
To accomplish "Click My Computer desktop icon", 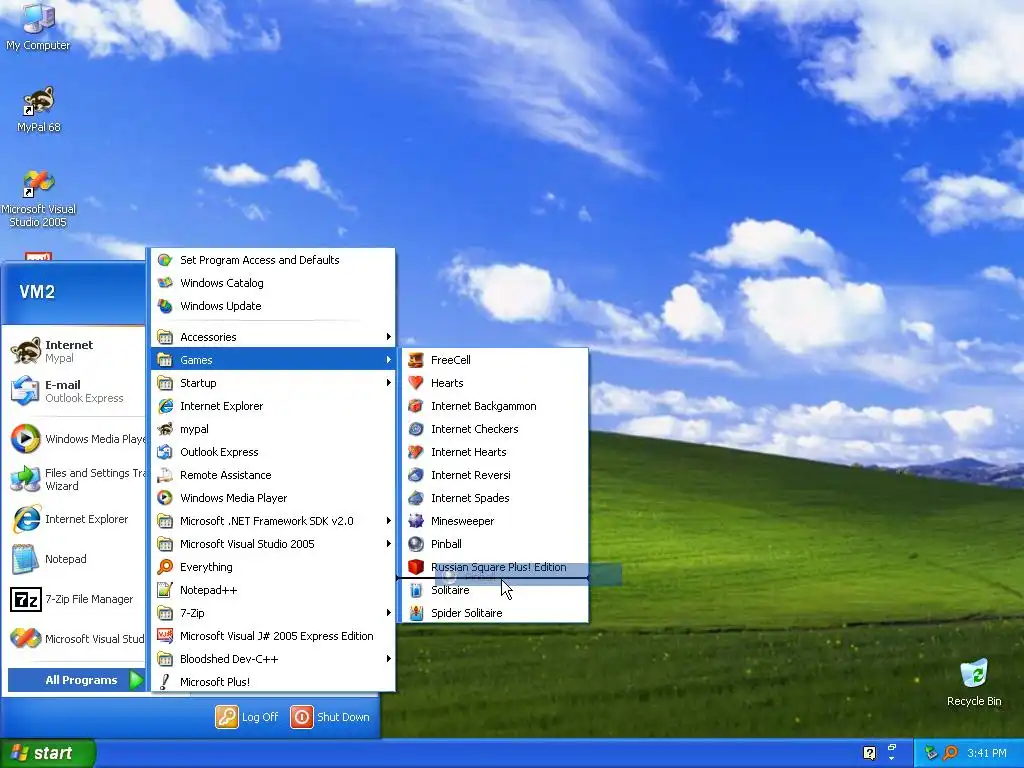I will tap(38, 26).
